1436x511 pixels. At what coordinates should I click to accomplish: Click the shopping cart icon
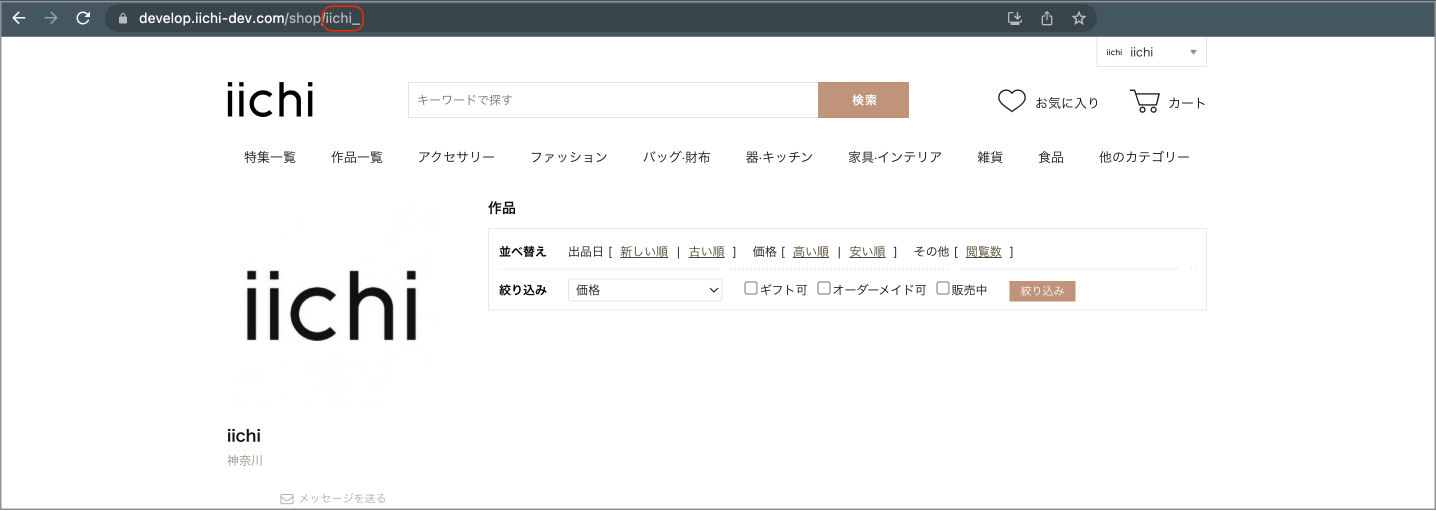(x=1145, y=101)
